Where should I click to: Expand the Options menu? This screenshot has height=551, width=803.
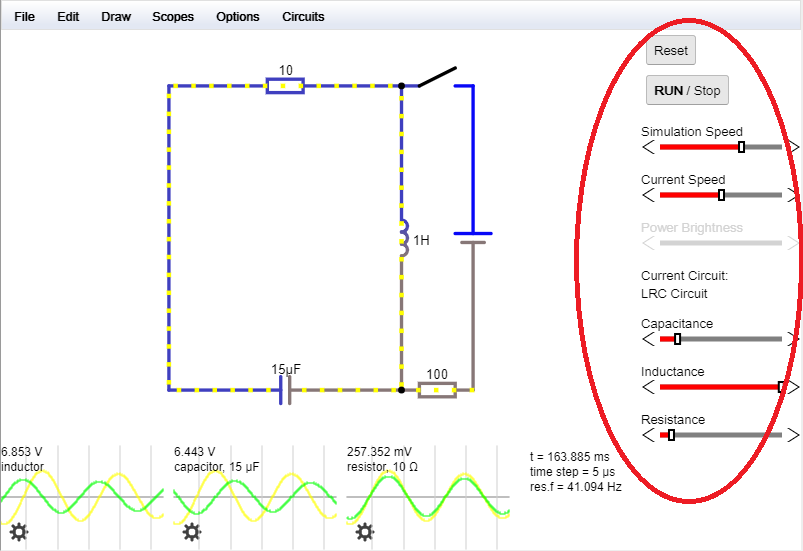pyautogui.click(x=237, y=17)
